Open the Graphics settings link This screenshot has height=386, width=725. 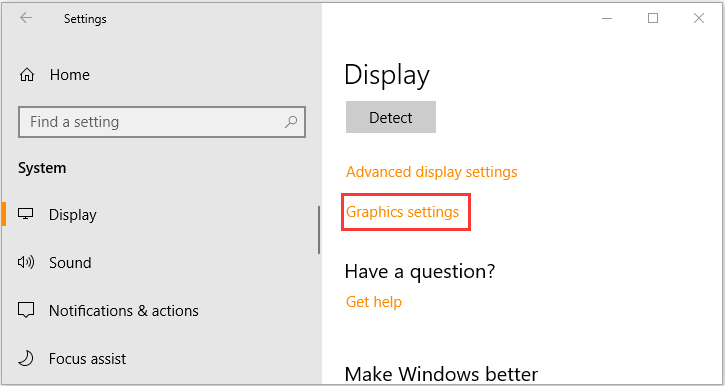(x=402, y=212)
